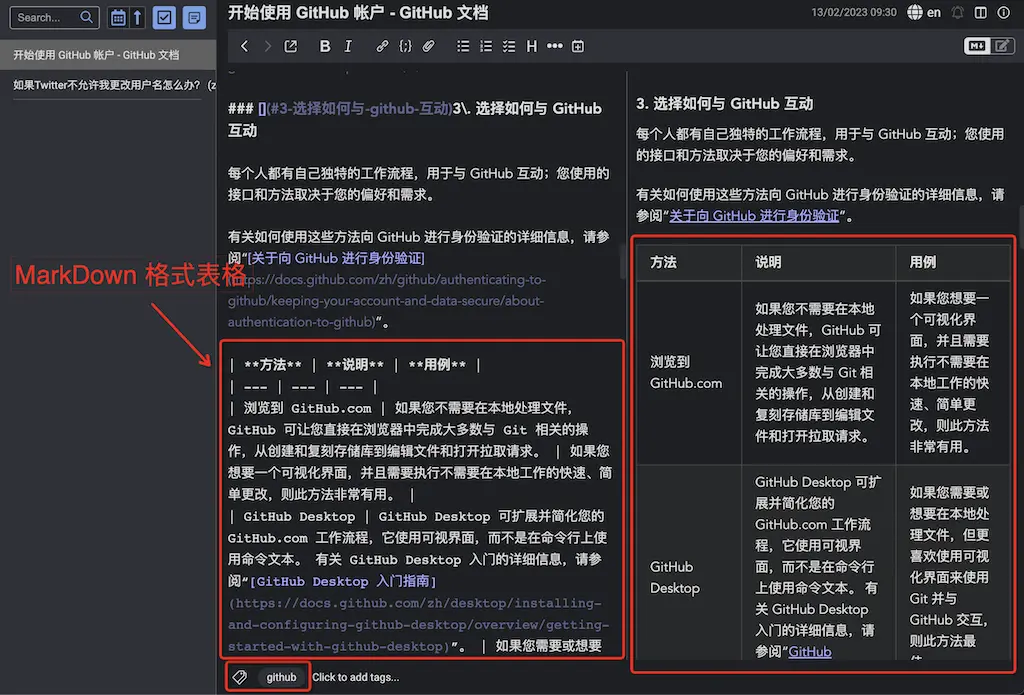1024x695 pixels.
Task: Open note properties info icon
Action: pos(1004,12)
